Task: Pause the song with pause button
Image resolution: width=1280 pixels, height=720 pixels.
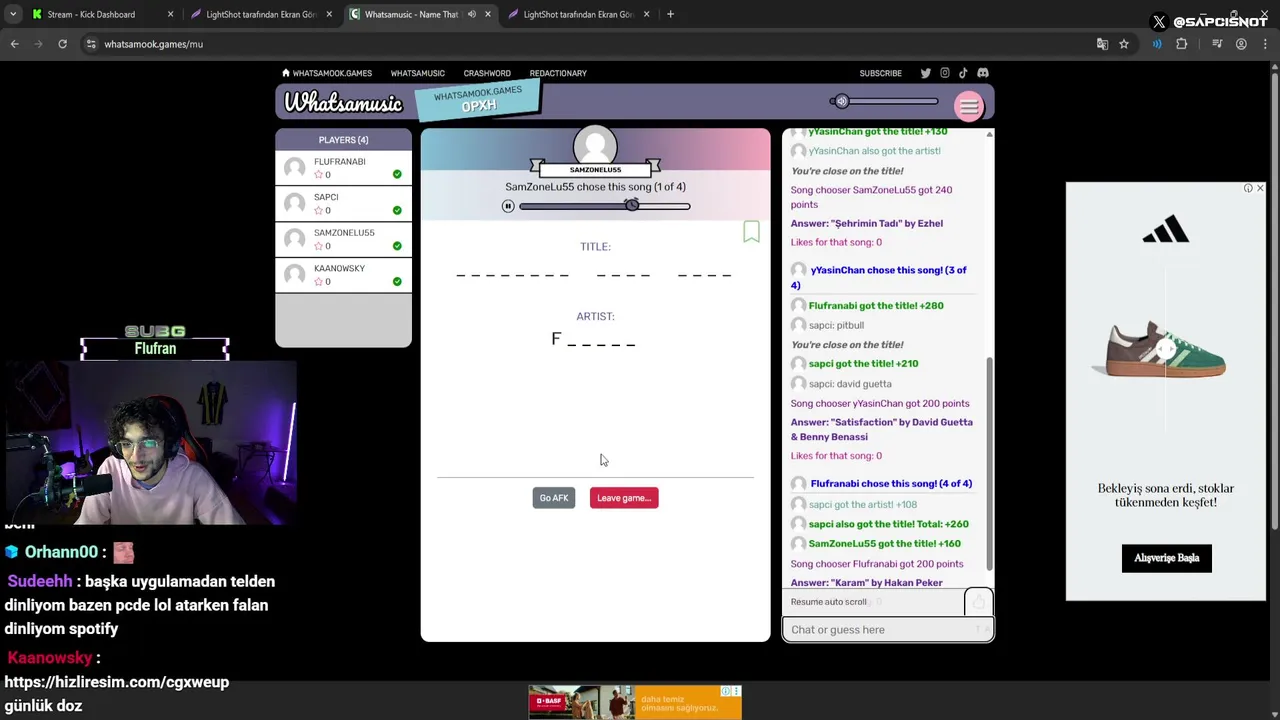Action: tap(508, 206)
